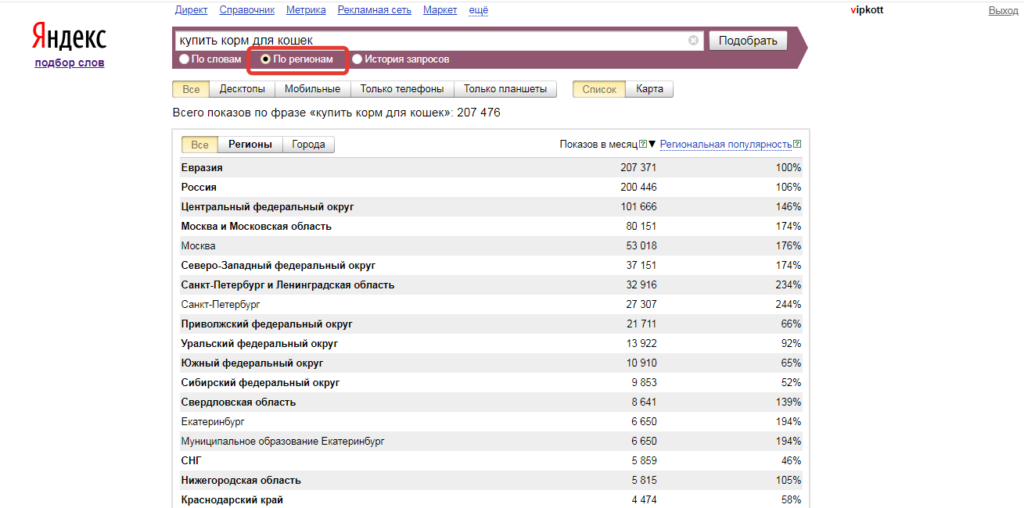The height and width of the screenshot is (508, 1024).
Task: Click the СНГ row name
Action: tap(191, 461)
